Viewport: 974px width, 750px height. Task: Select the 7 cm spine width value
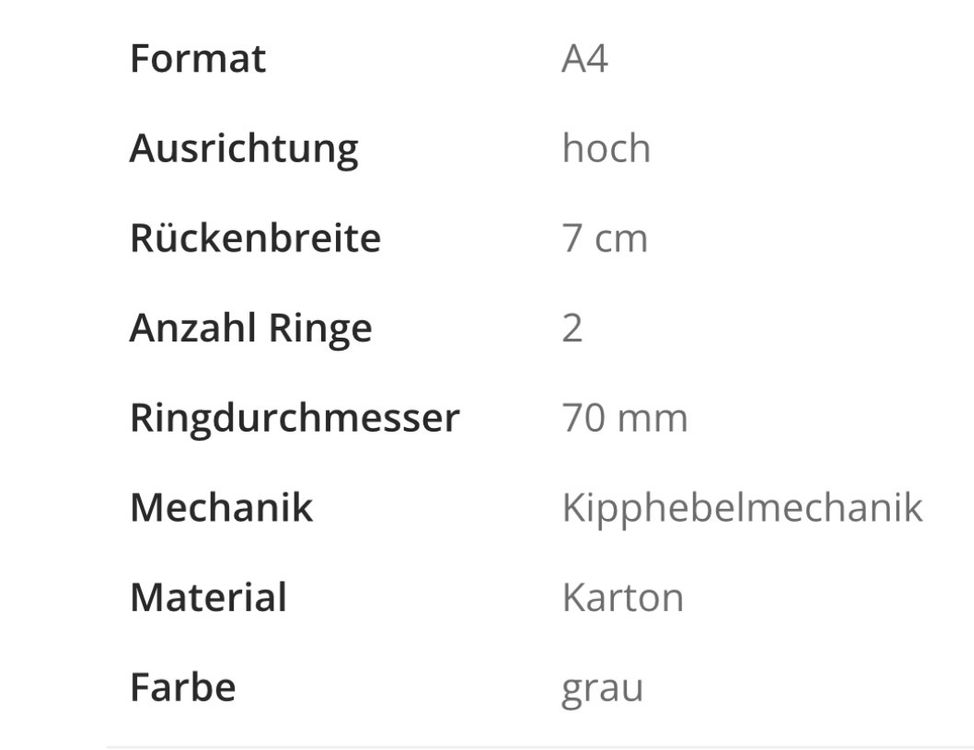click(604, 239)
